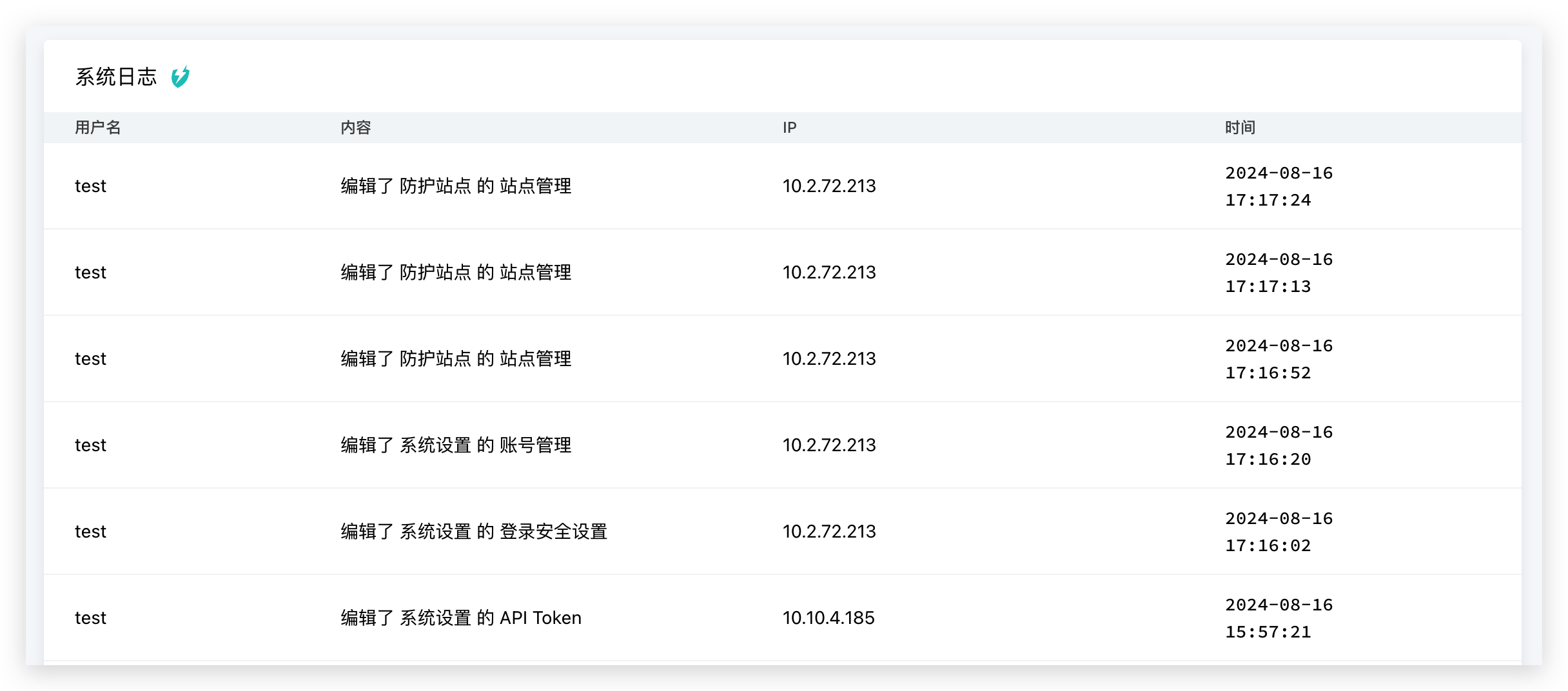Click IP address 10.10.4.185
The height and width of the screenshot is (691, 1568).
828,618
